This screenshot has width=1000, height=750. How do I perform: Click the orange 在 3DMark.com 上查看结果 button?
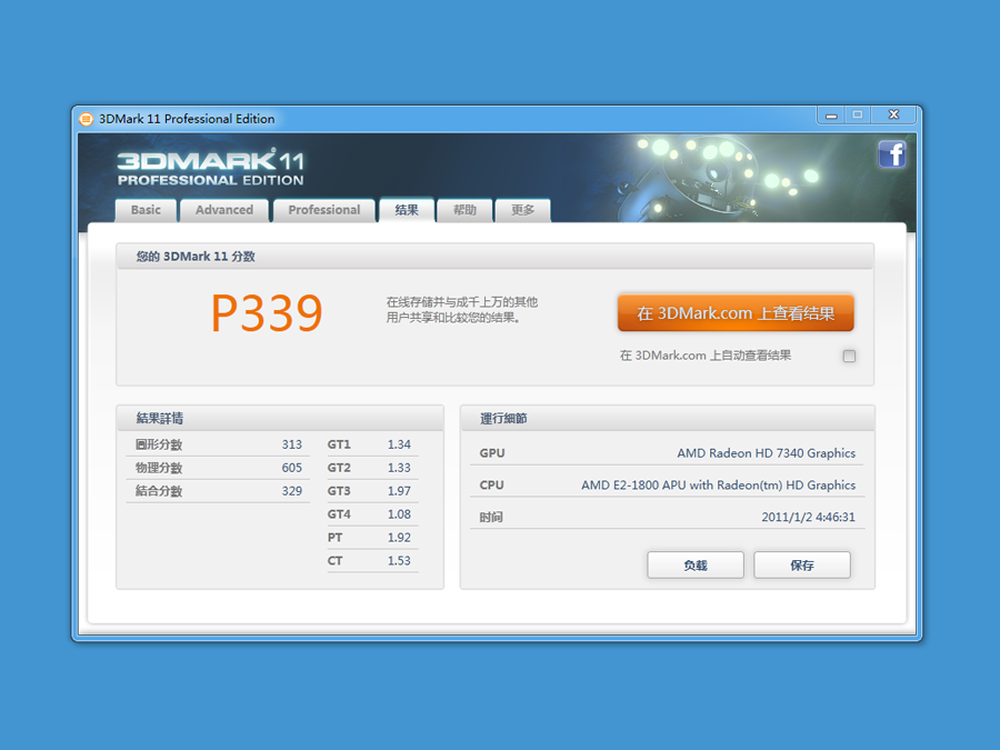pyautogui.click(x=735, y=313)
